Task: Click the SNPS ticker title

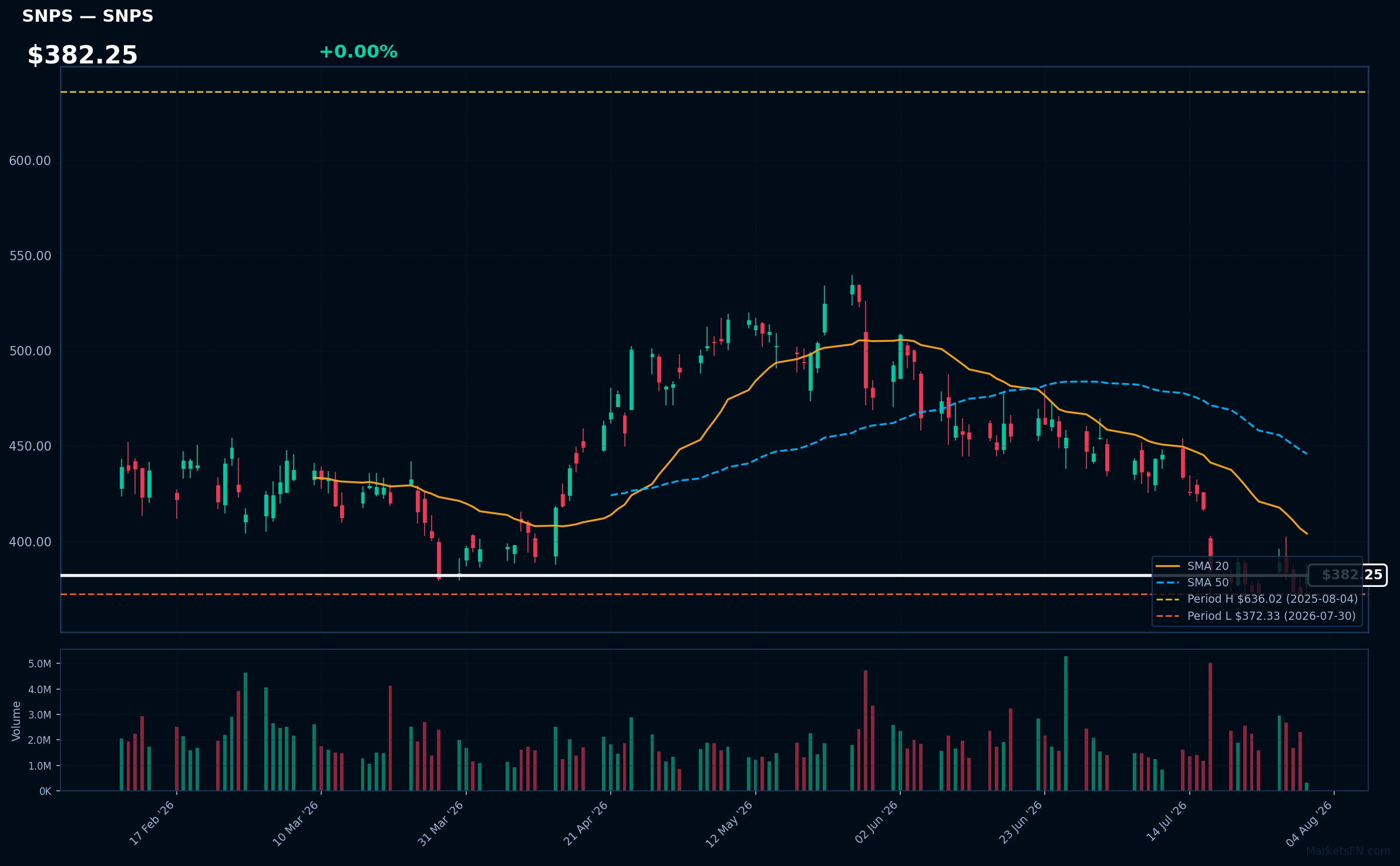Action: tap(87, 16)
